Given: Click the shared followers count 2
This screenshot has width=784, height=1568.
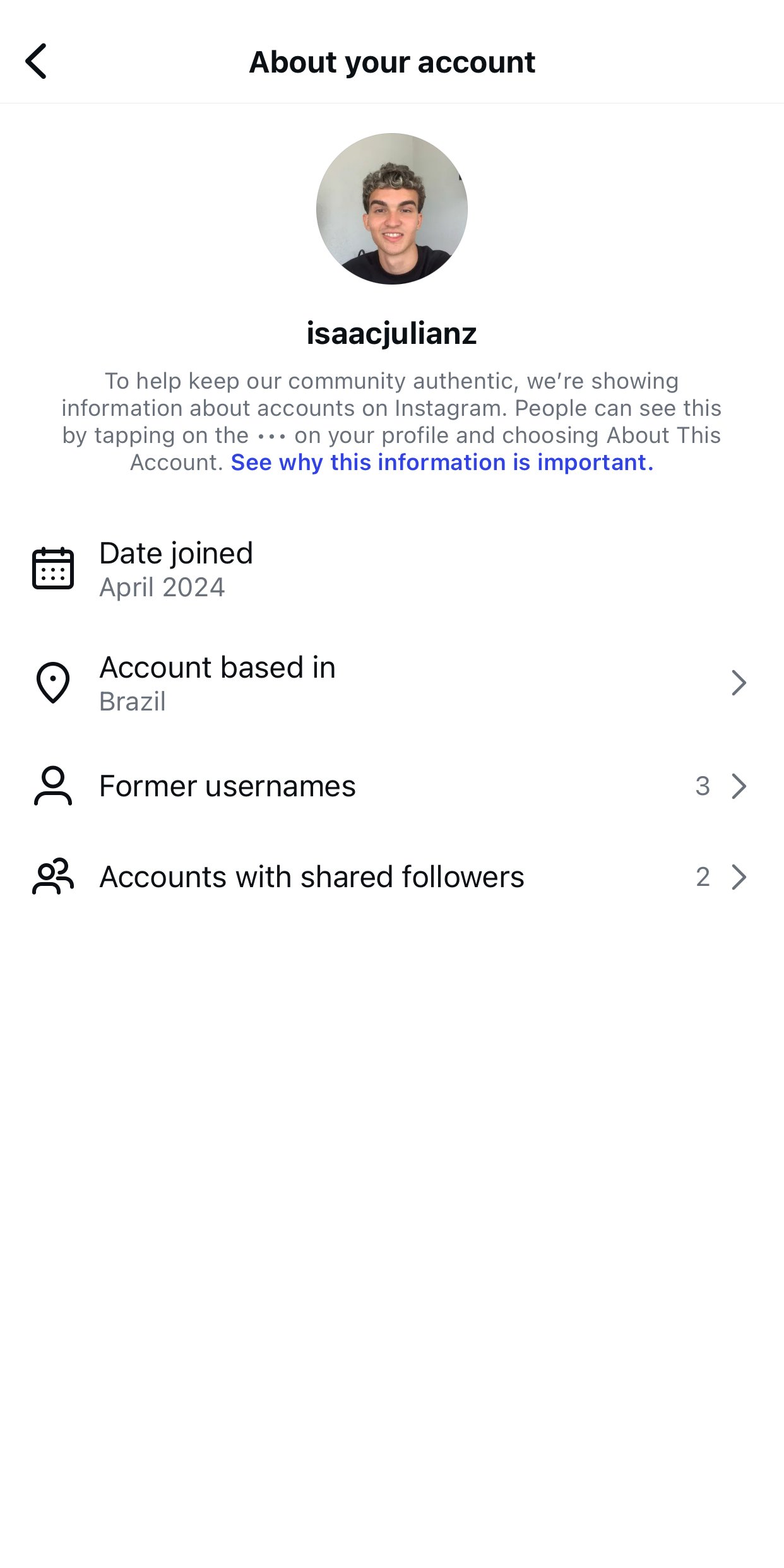Looking at the screenshot, I should click(703, 877).
